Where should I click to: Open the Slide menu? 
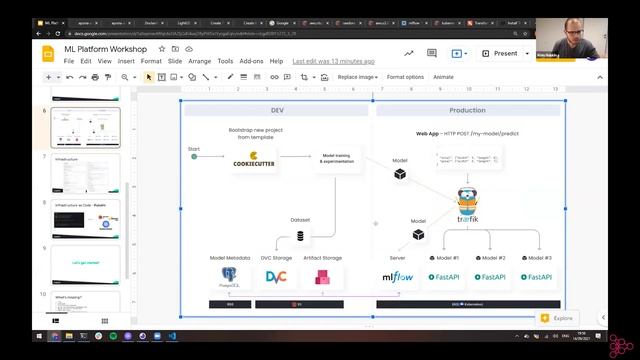tap(175, 61)
